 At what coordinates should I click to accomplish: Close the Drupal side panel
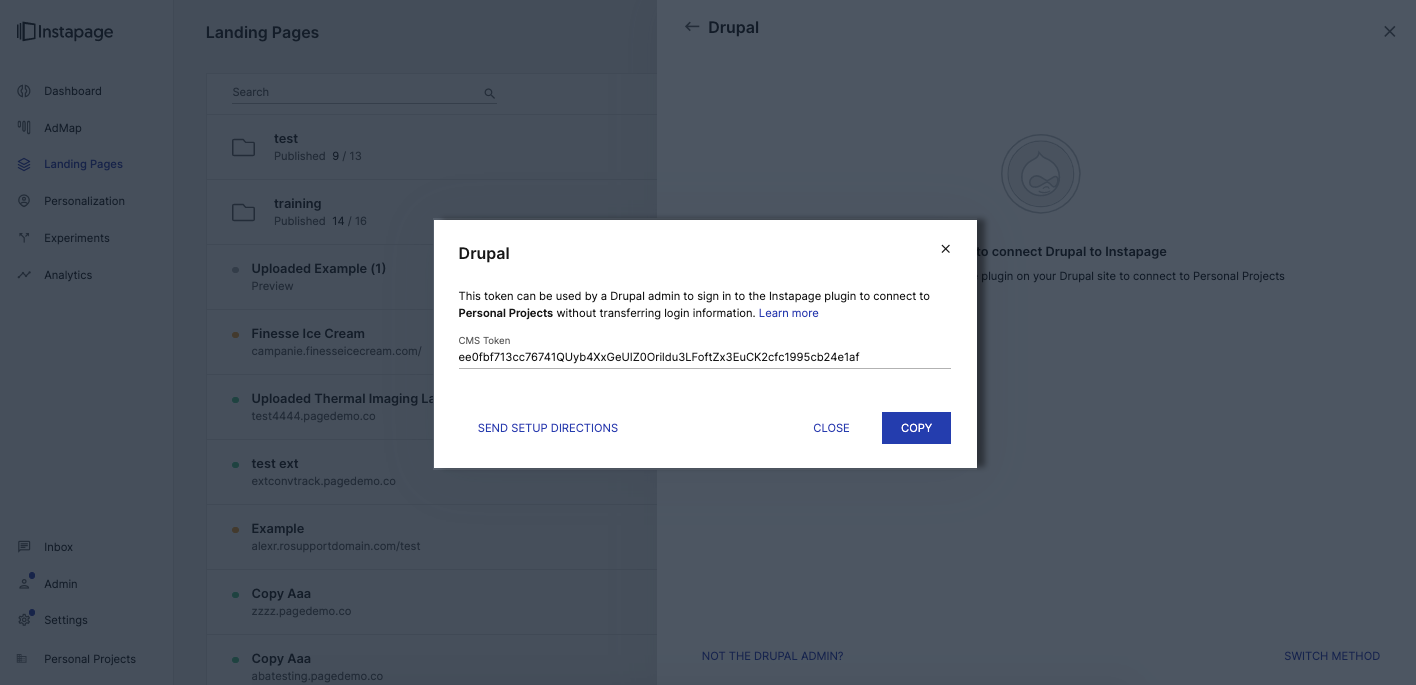1389,32
